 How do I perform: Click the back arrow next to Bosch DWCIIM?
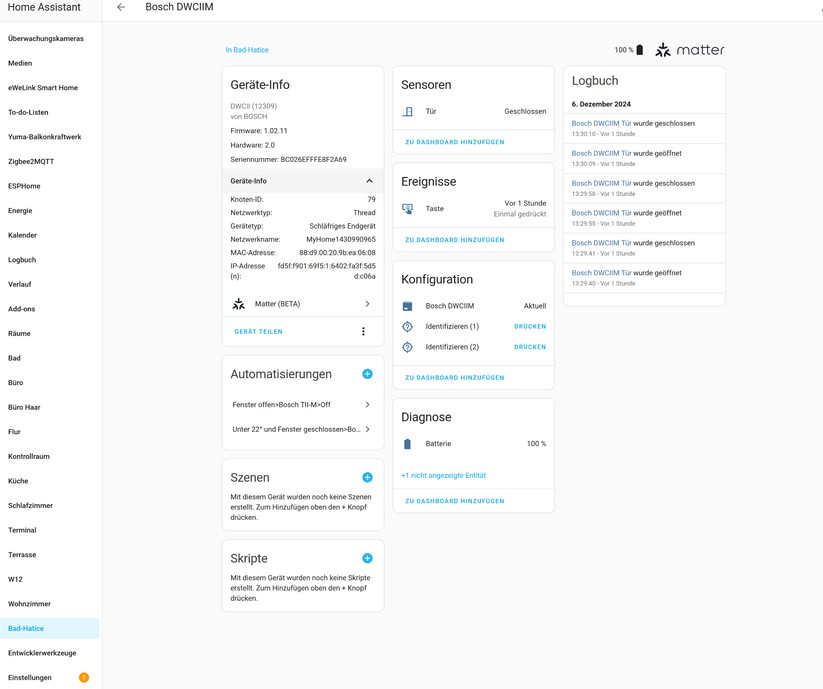pos(119,7)
